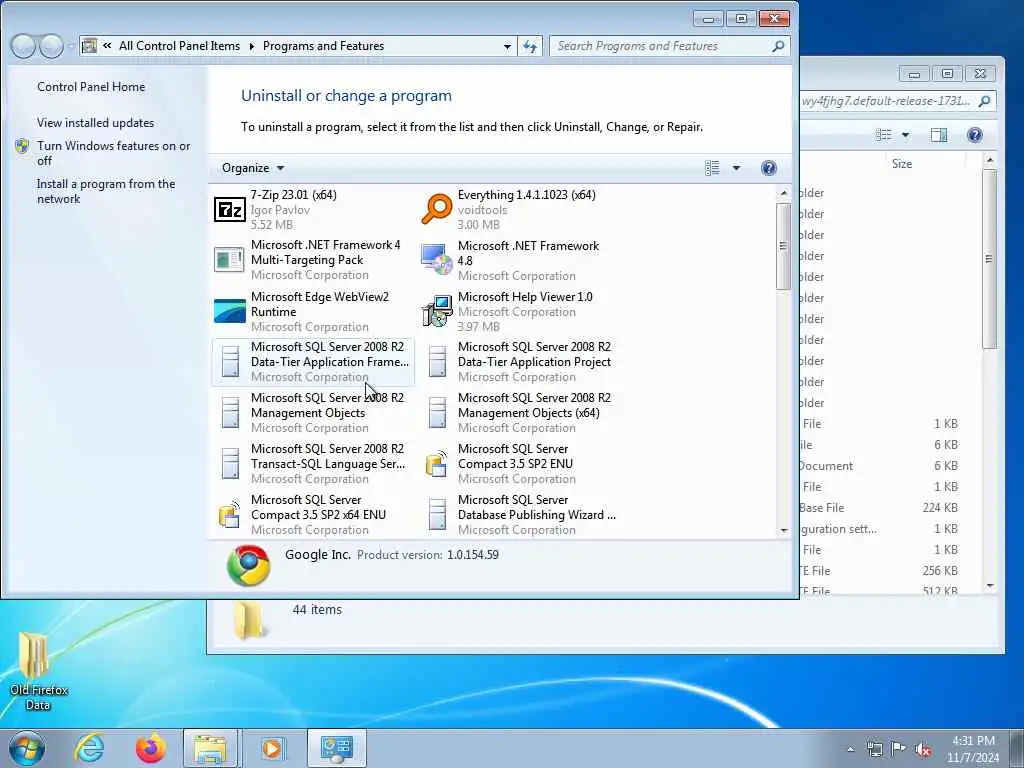1024x768 pixels.
Task: Click the Programs and Features breadcrumb
Action: (323, 46)
